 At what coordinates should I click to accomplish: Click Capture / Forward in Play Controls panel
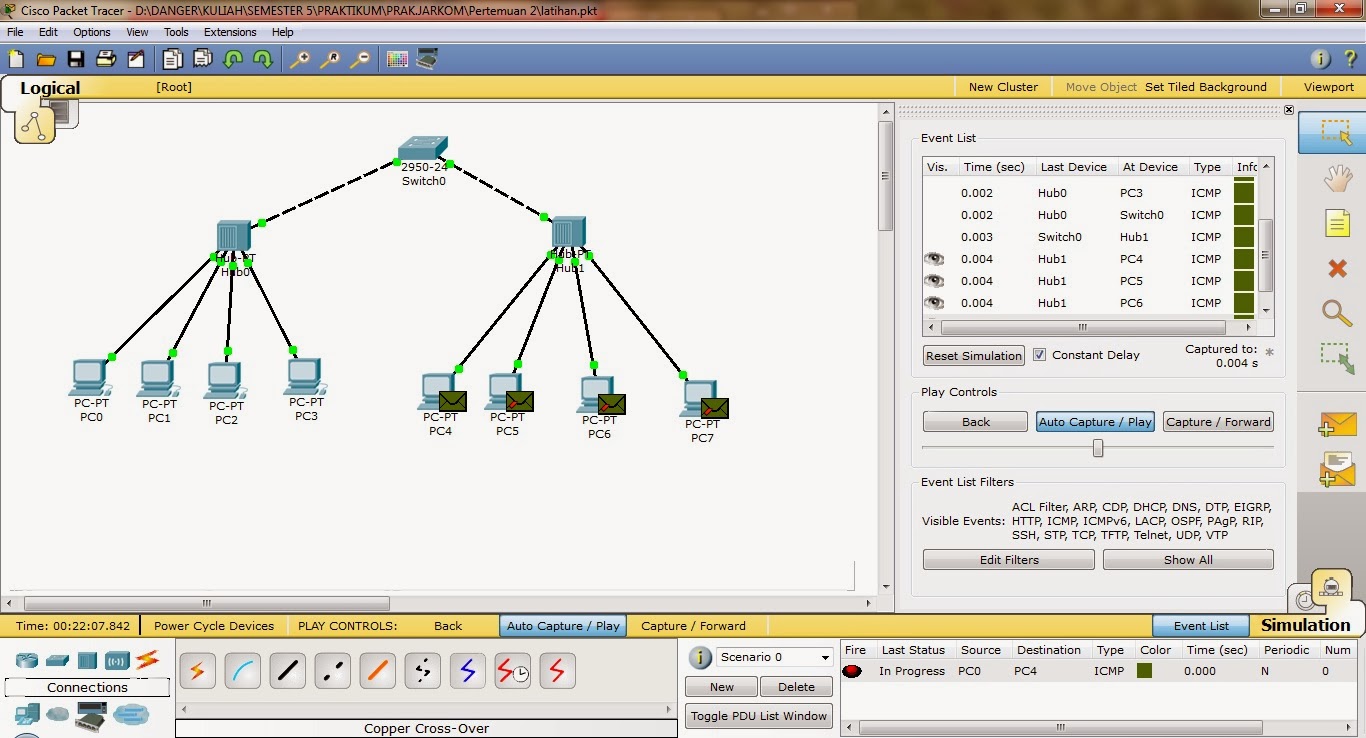tap(1218, 422)
